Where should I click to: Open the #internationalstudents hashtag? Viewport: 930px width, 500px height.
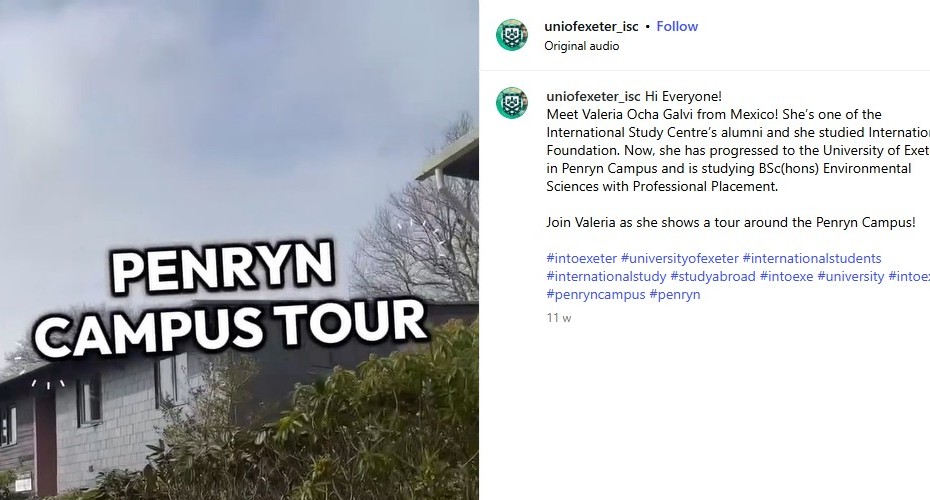click(812, 259)
